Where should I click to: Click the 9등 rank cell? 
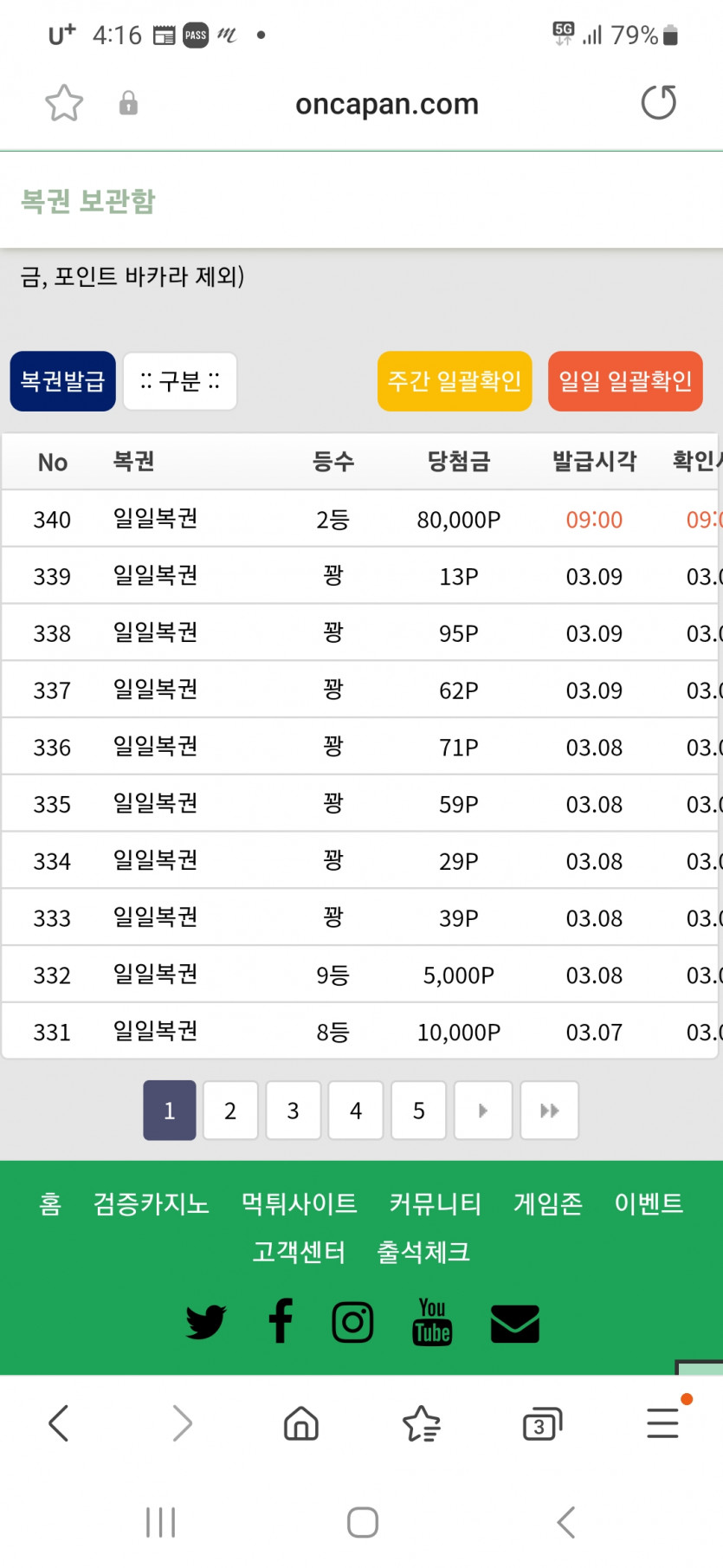333,975
